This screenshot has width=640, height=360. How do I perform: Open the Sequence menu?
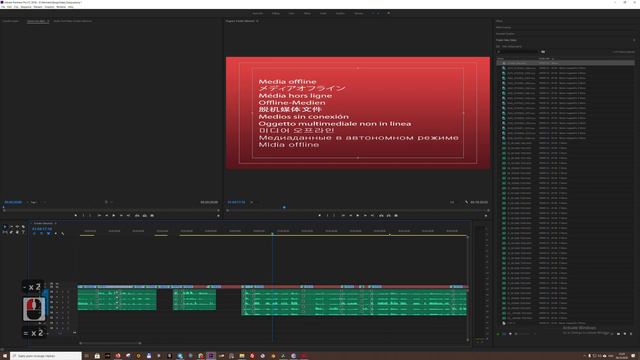pos(26,7)
